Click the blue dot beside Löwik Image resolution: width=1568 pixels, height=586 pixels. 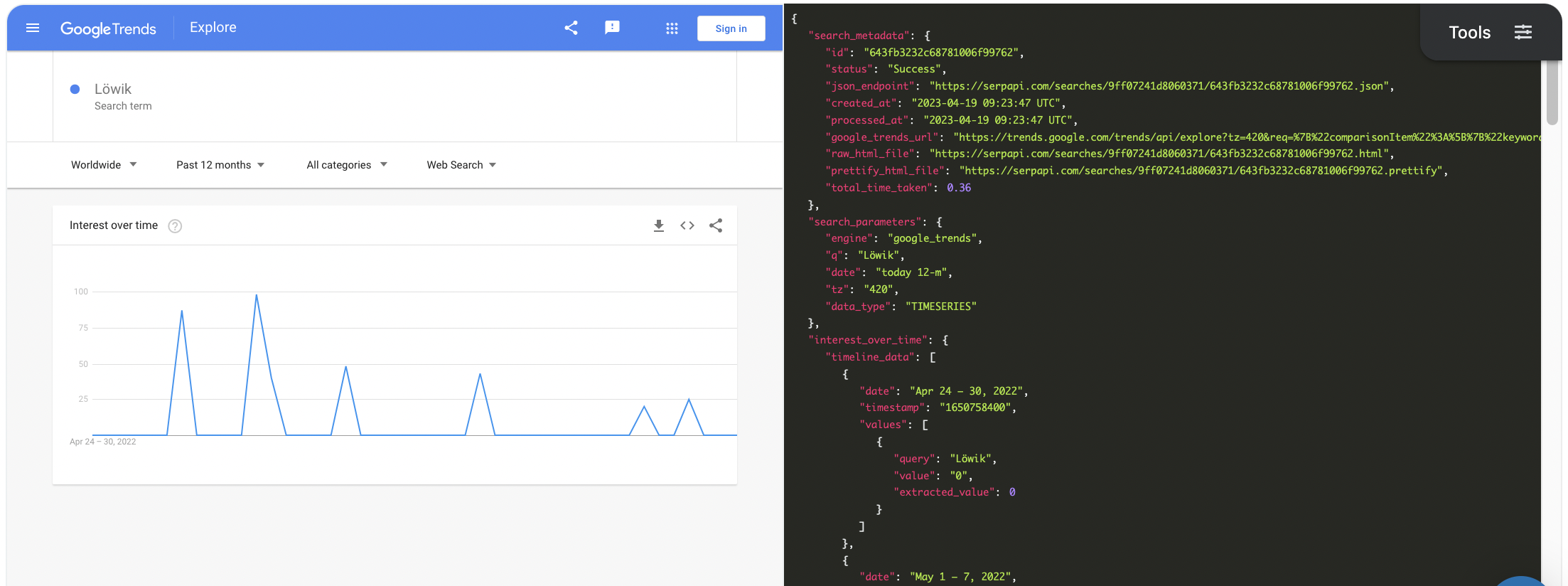(75, 89)
